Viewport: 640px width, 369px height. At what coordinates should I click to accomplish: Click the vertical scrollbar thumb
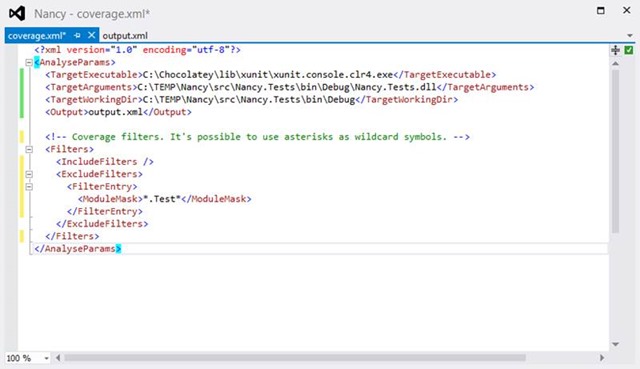pyautogui.click(x=616, y=151)
